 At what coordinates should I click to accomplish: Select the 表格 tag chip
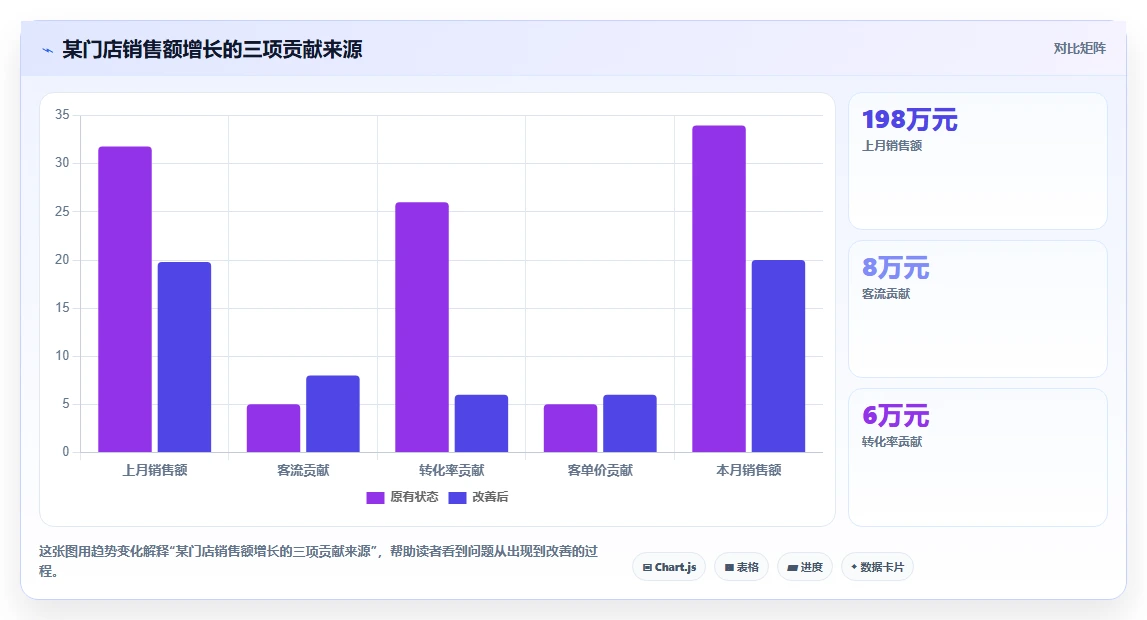coord(741,567)
